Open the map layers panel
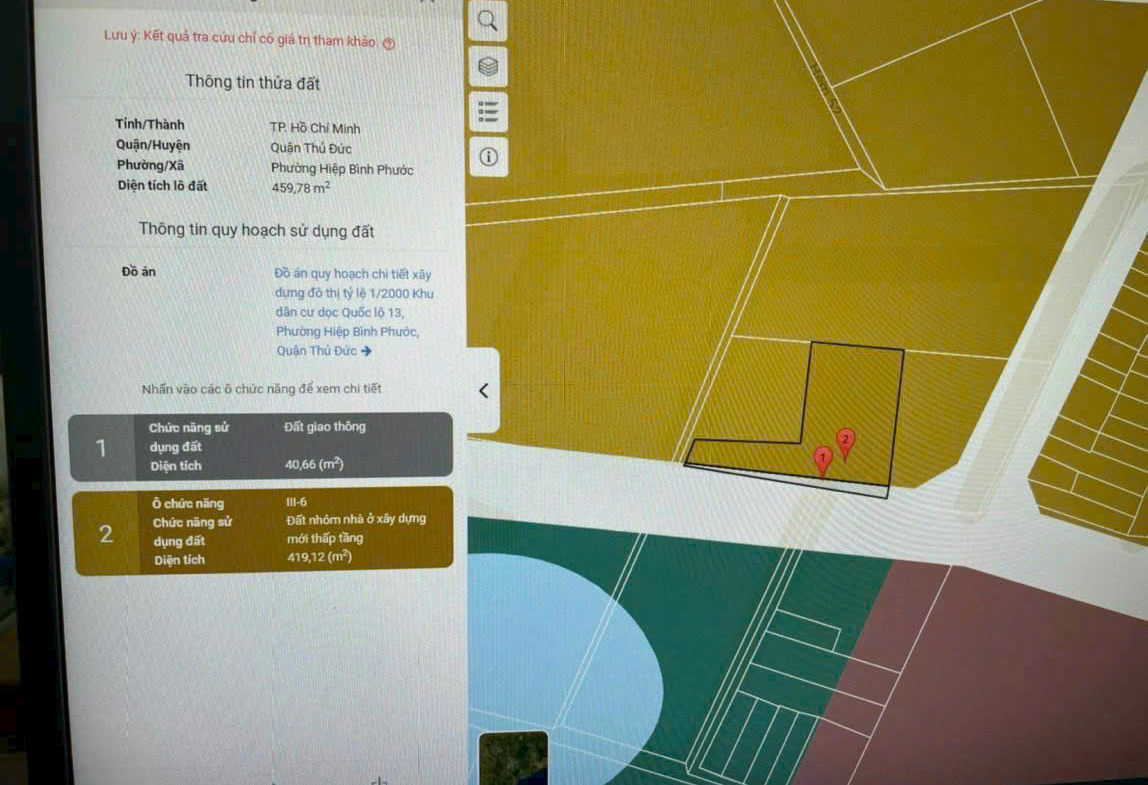 click(x=488, y=67)
